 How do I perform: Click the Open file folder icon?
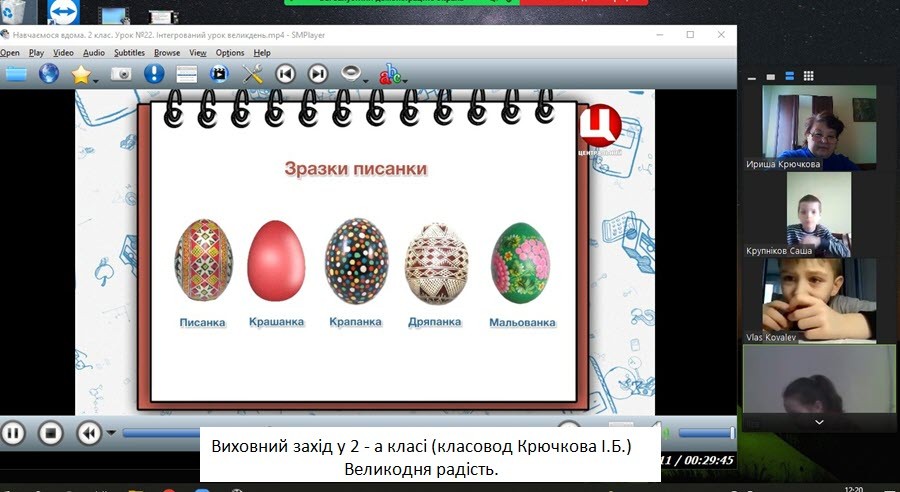click(15, 73)
